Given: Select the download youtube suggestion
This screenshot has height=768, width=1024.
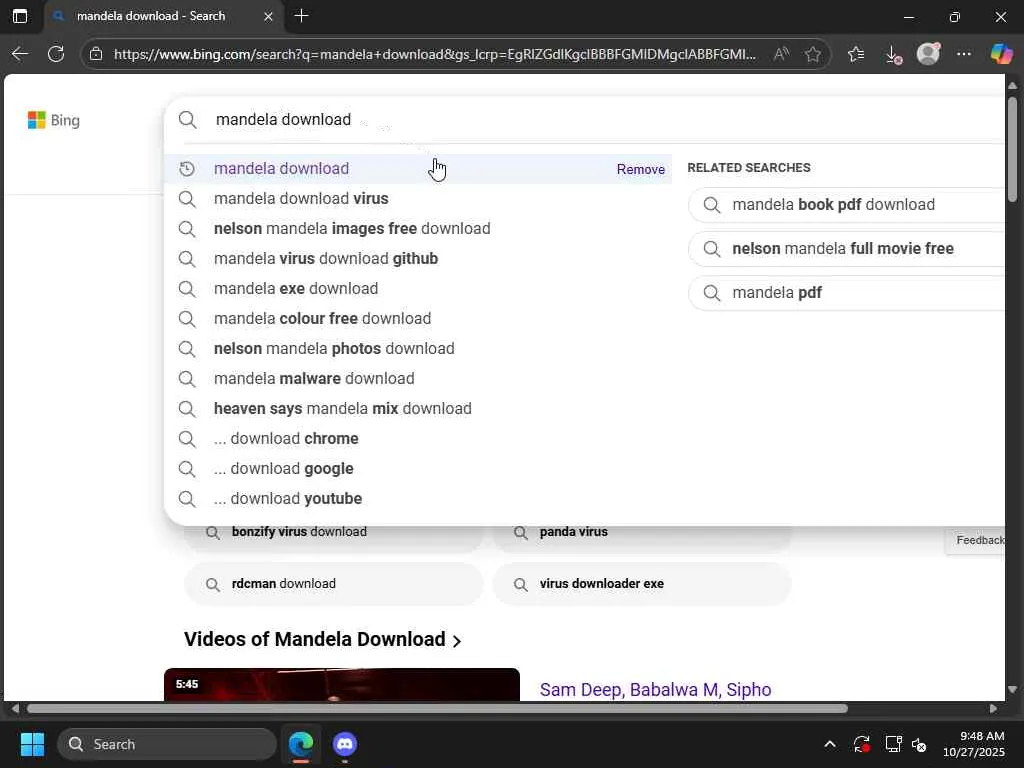Looking at the screenshot, I should point(418,499).
